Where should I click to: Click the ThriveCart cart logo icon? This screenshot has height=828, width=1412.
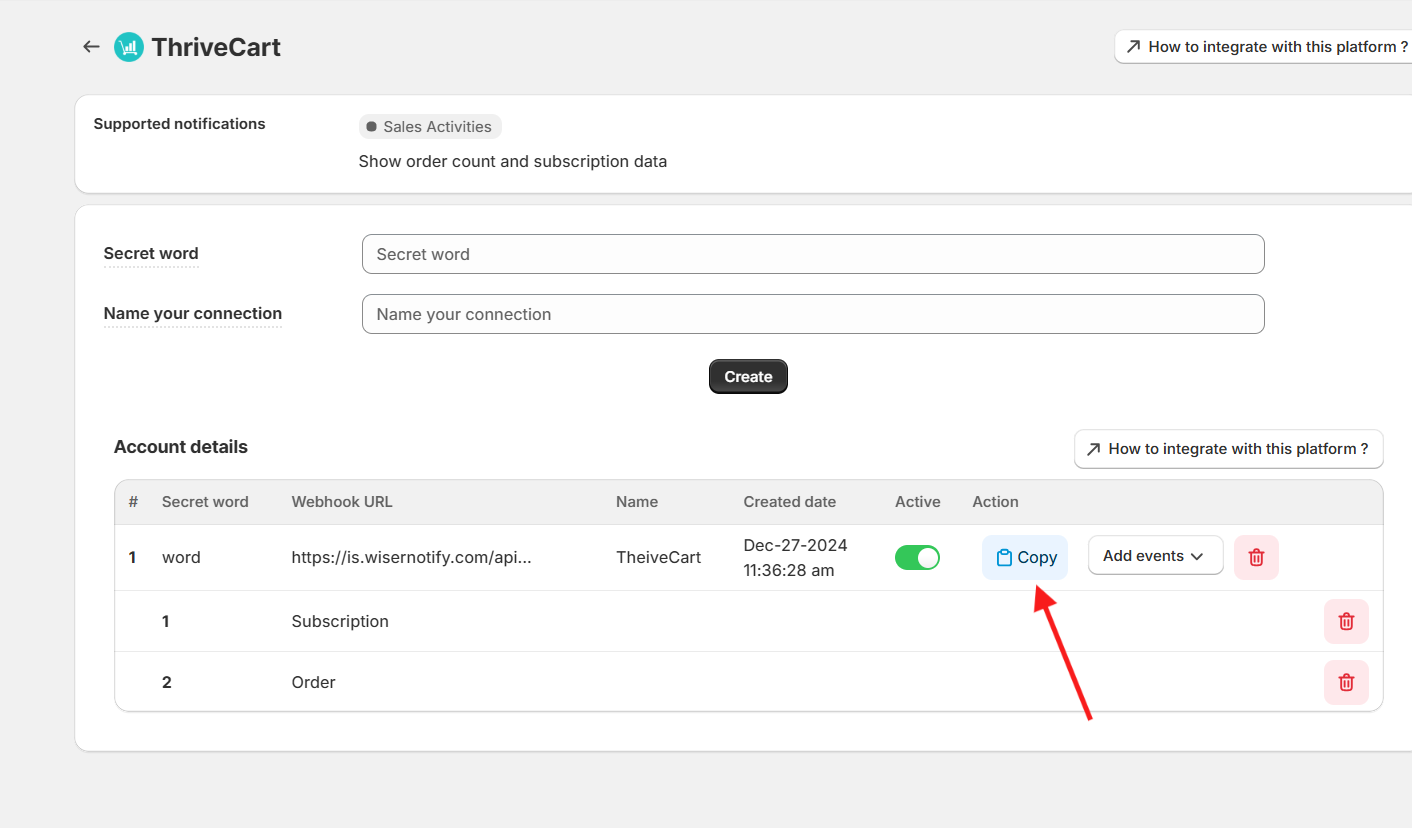click(129, 47)
